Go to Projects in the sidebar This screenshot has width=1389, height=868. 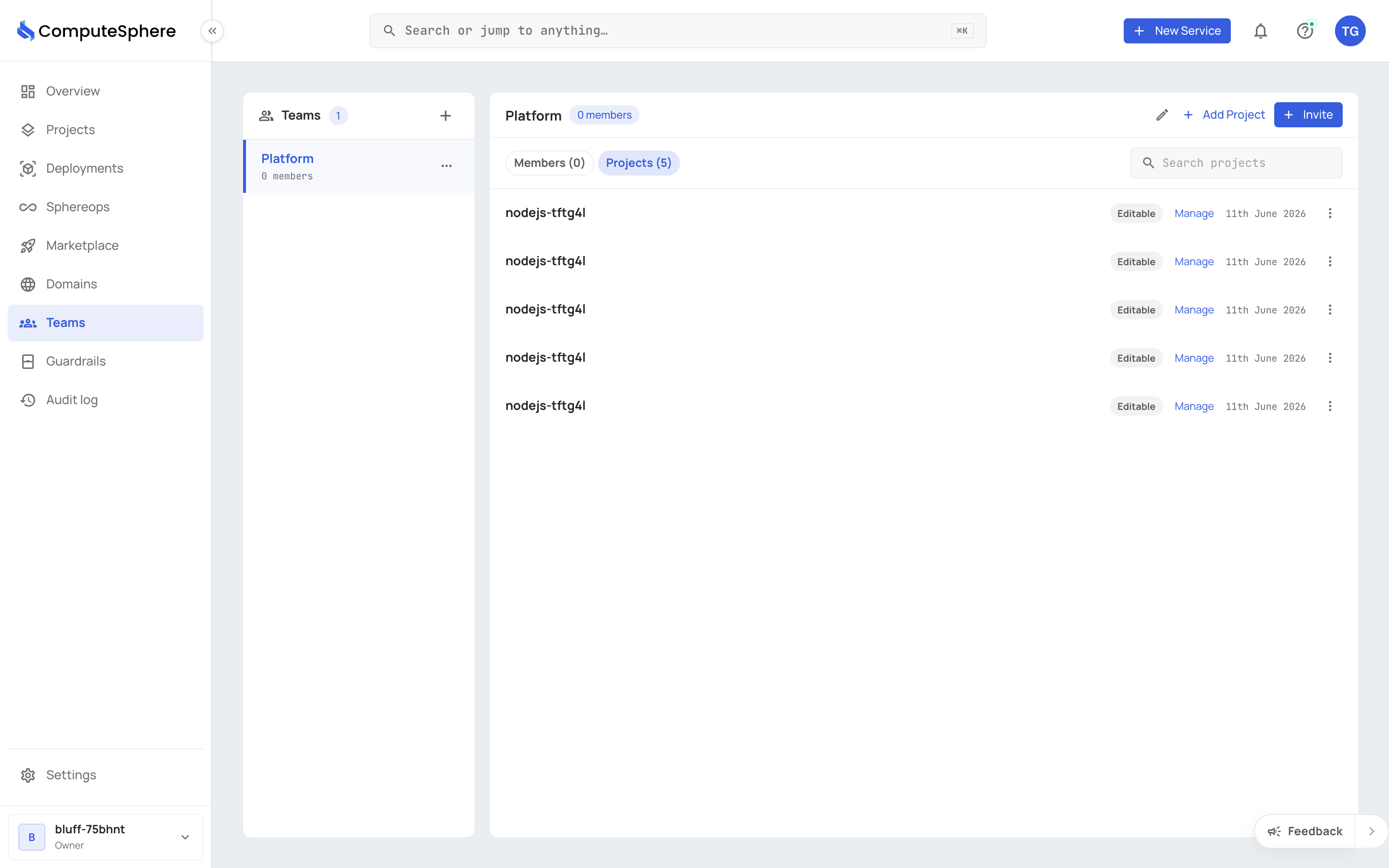coord(106,130)
